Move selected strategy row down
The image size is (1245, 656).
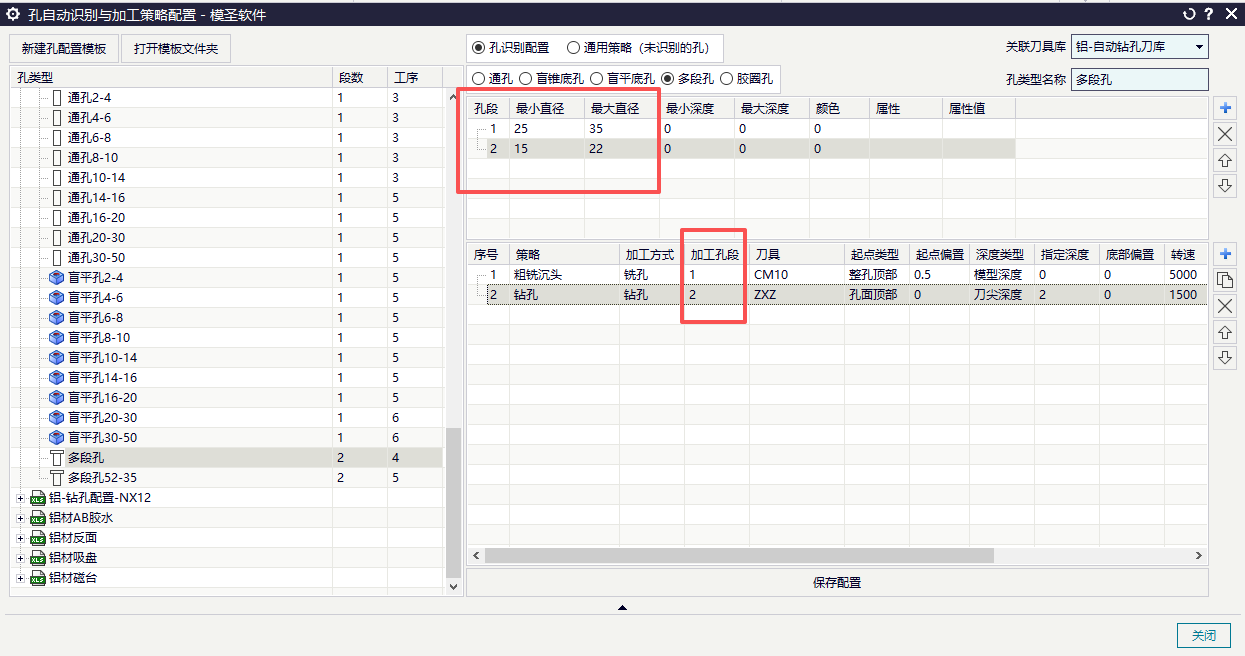tap(1225, 358)
